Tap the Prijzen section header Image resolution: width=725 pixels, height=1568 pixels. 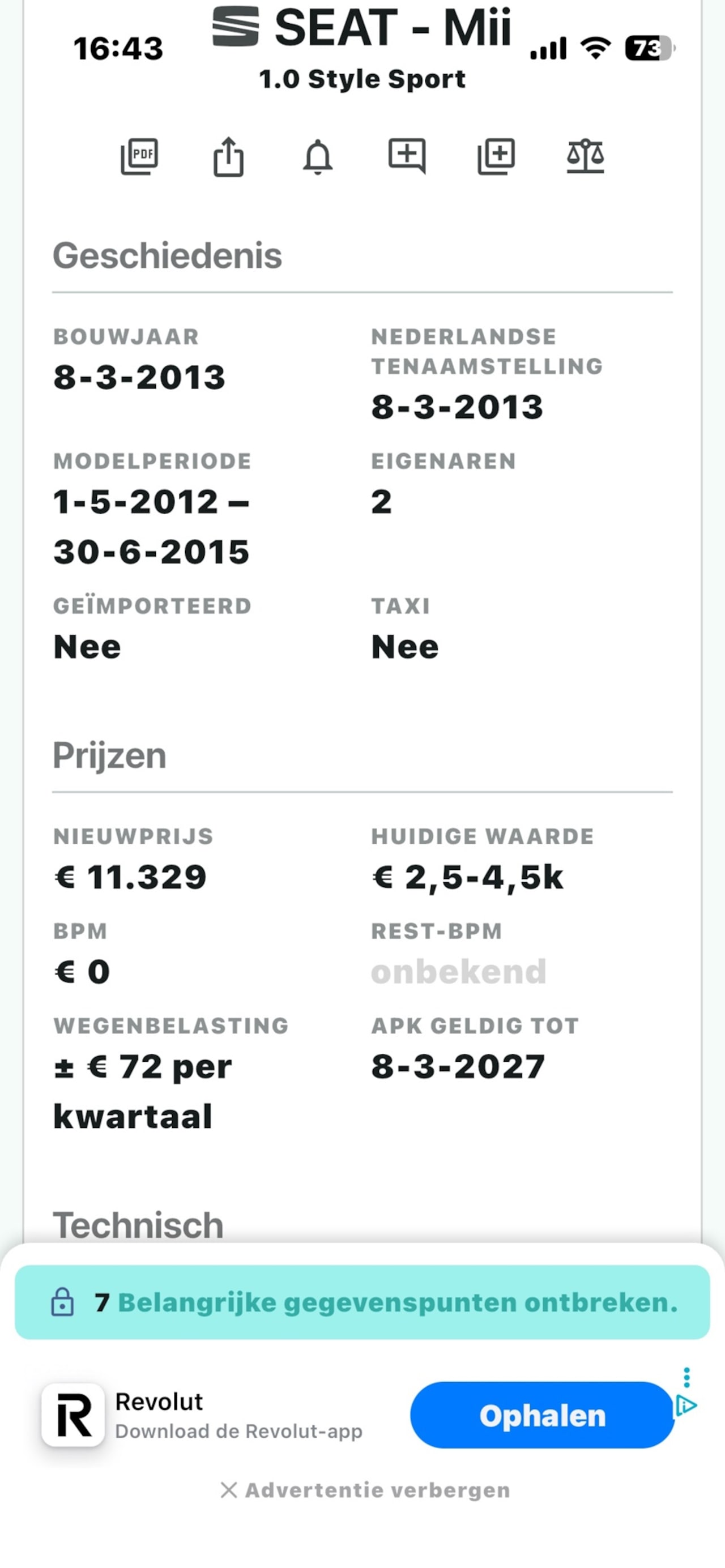coord(109,755)
